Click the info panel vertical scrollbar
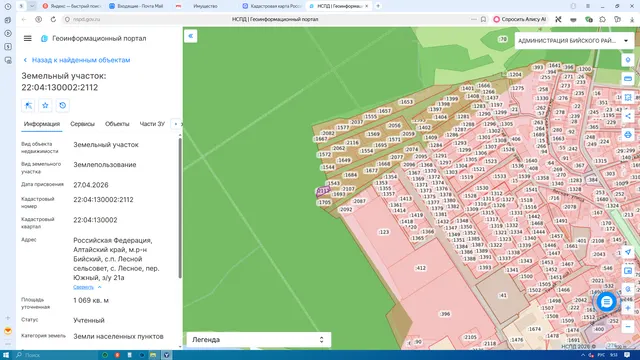Screen dimensions: 640x360 pyautogui.click(x=180, y=208)
